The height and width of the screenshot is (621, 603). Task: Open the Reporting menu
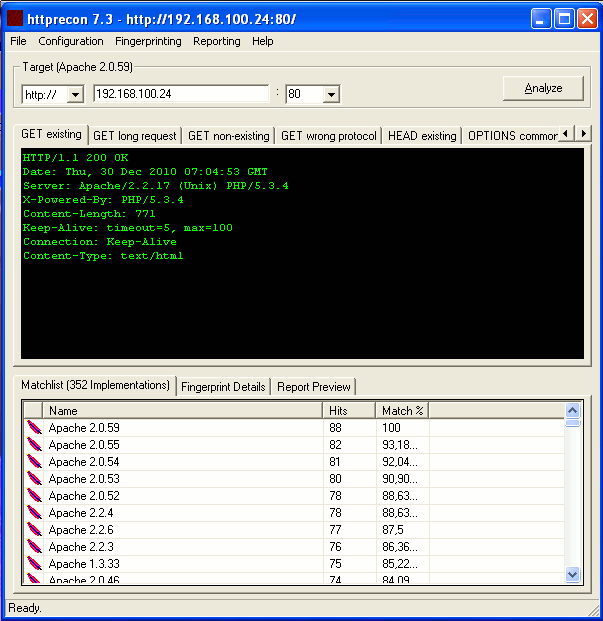tap(217, 41)
